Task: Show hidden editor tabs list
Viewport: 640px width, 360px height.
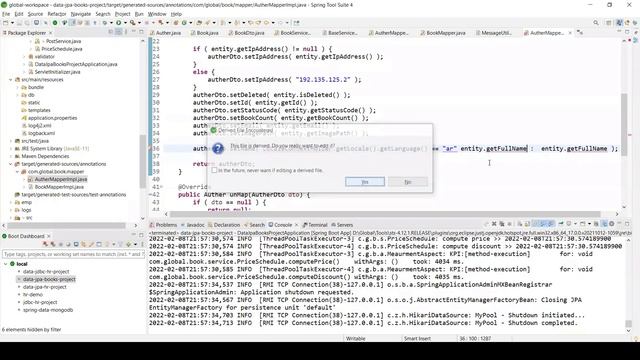Action: [x=580, y=33]
